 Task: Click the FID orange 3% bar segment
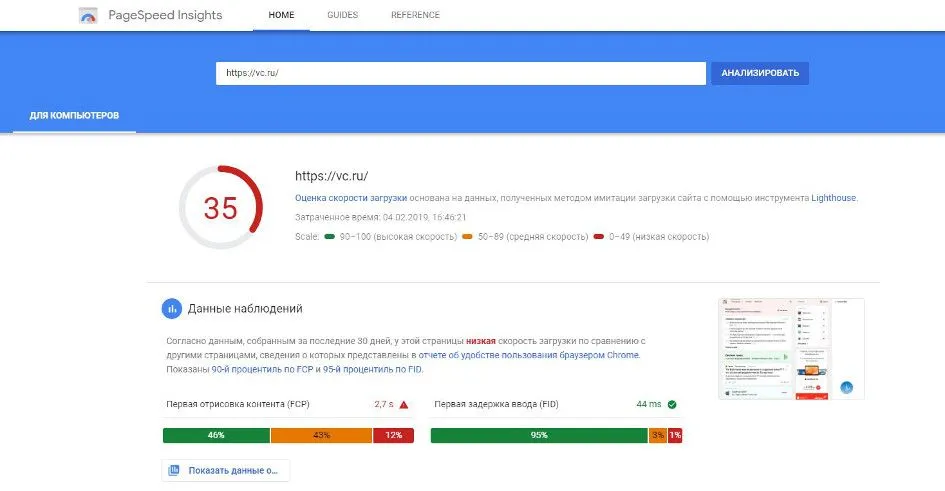658,435
